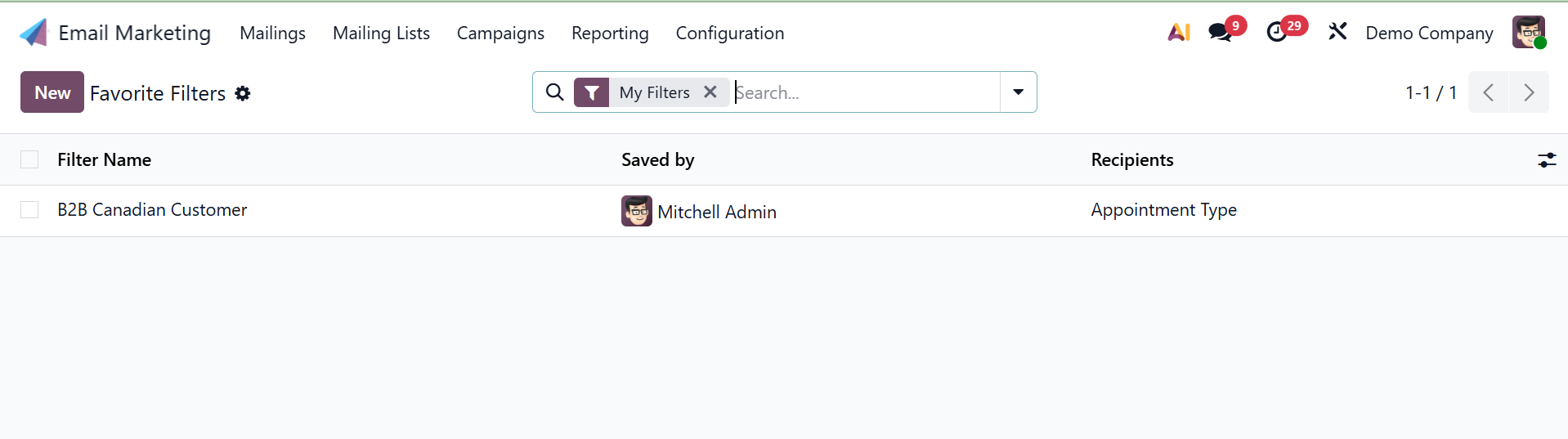This screenshot has width=1568, height=439.
Task: Toggle the search options dropdown arrow
Action: pos(1019,92)
